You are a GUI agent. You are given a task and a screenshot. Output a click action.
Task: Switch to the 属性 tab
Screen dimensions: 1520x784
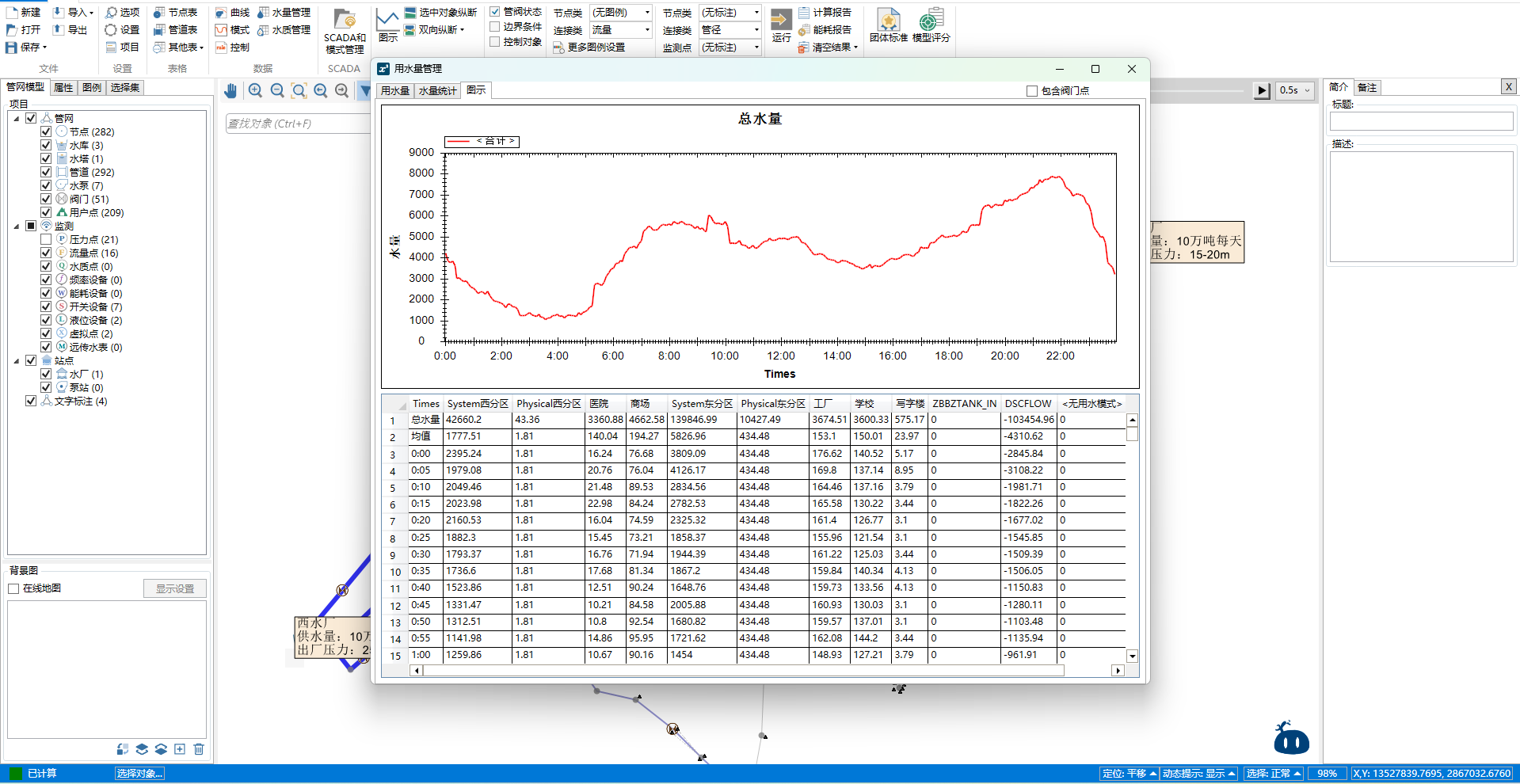point(63,88)
